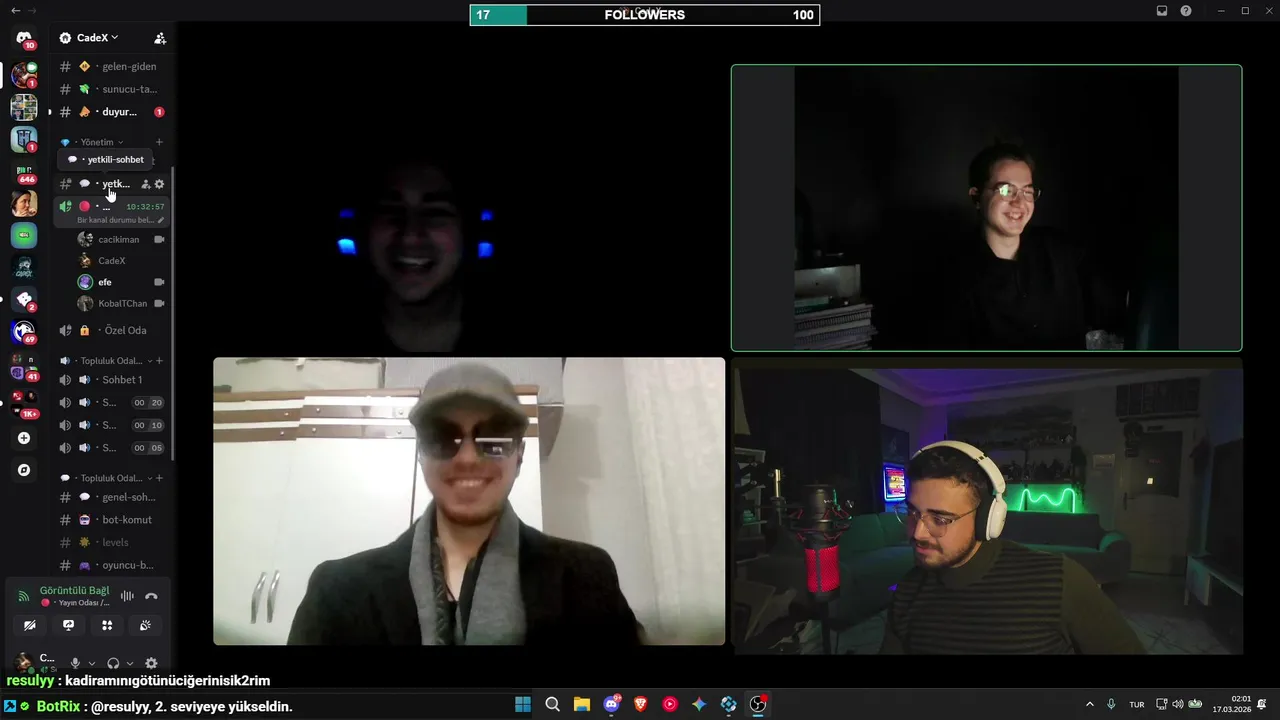Toggle camera off button
Image resolution: width=1280 pixels, height=720 pixels.
[x=30, y=625]
